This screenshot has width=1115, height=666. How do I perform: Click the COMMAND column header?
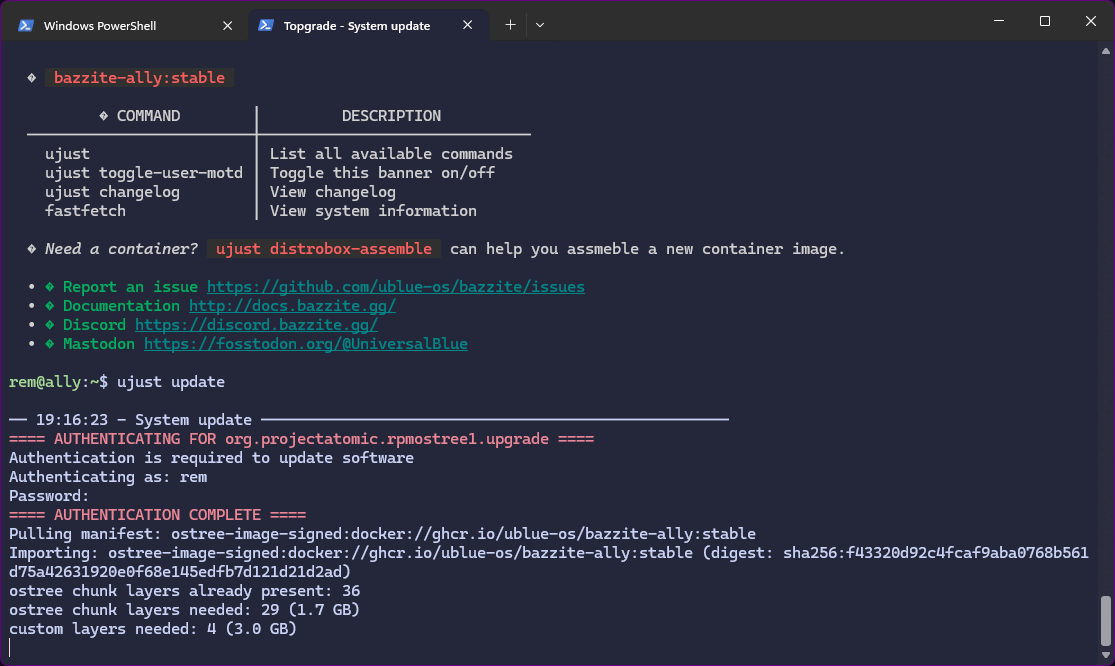(x=148, y=116)
